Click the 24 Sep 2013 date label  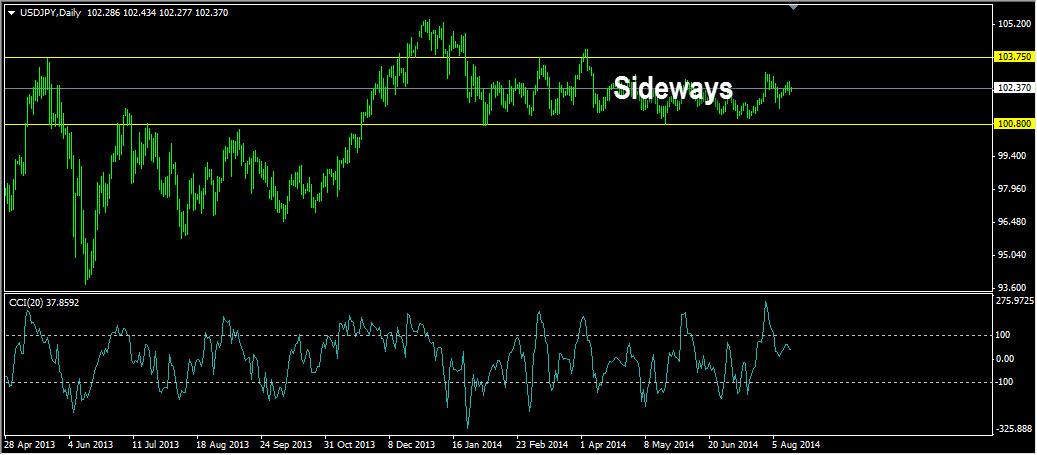coord(286,445)
